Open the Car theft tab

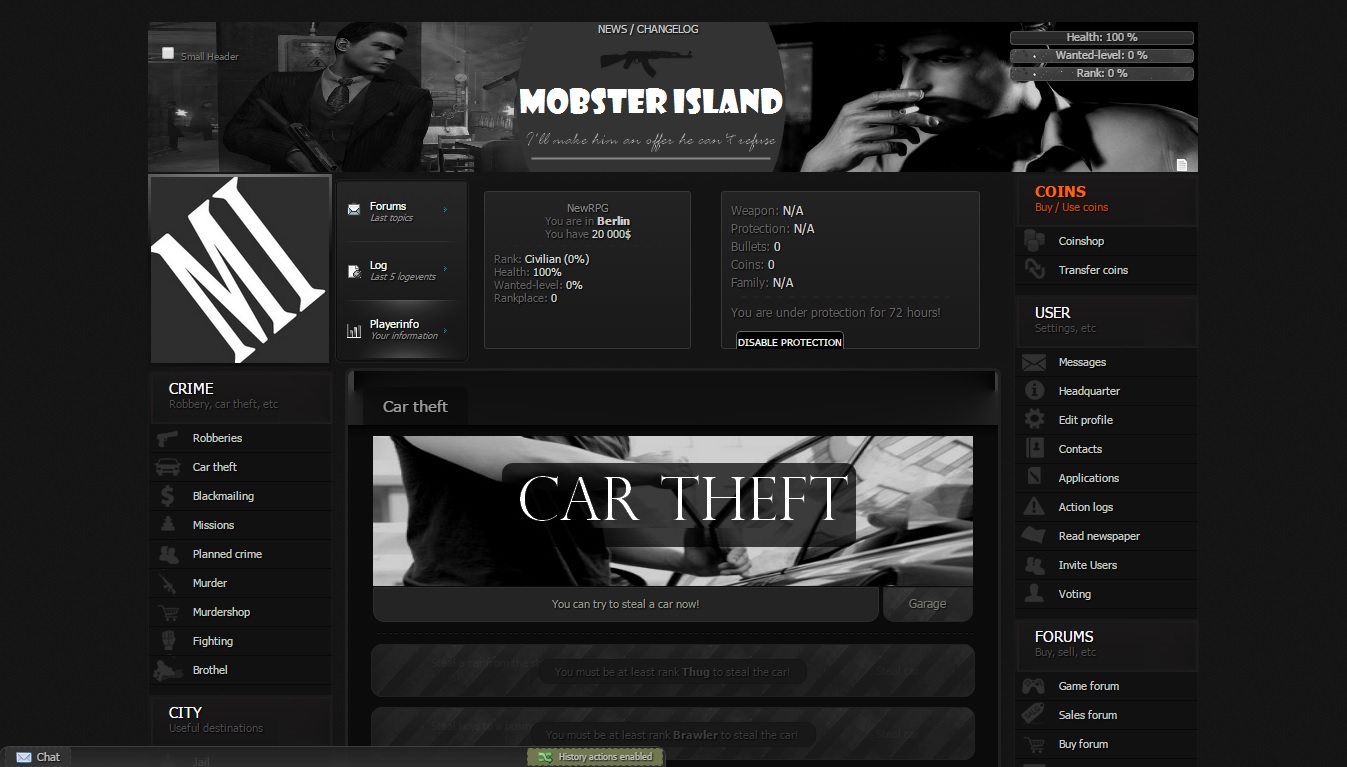(x=415, y=406)
